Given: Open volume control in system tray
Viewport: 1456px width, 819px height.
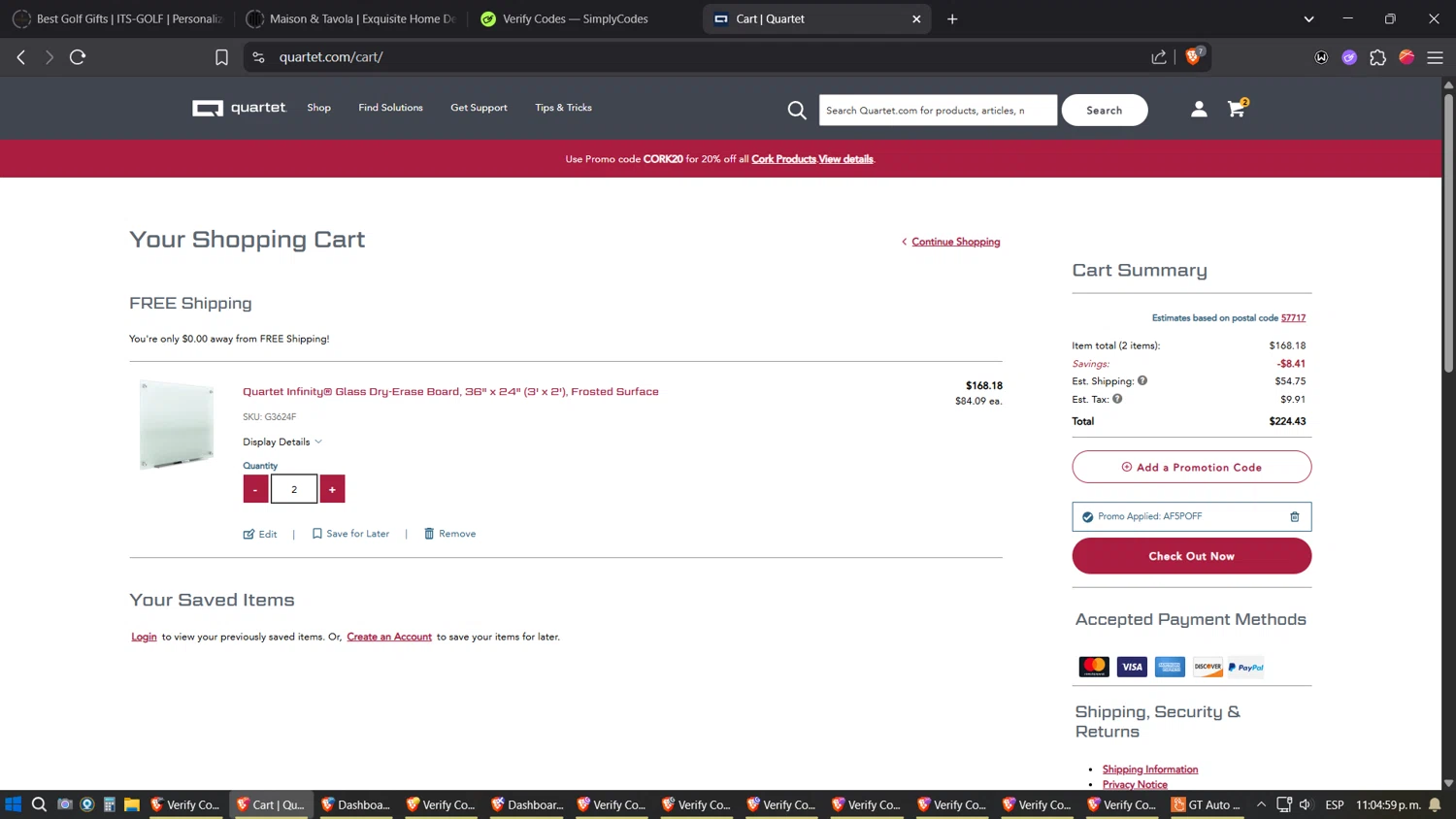Looking at the screenshot, I should tap(1306, 804).
